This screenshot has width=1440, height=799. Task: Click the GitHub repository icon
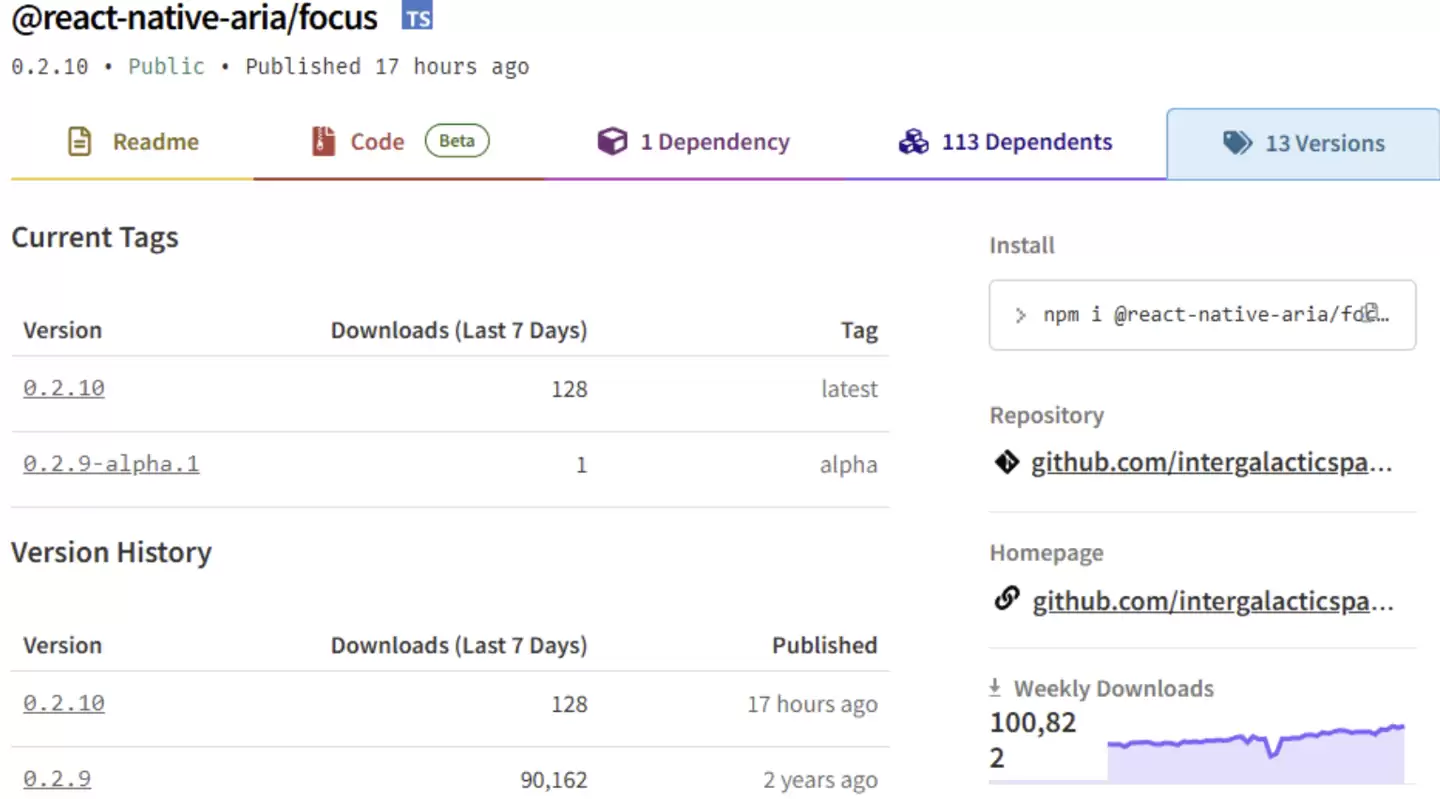tap(1006, 461)
